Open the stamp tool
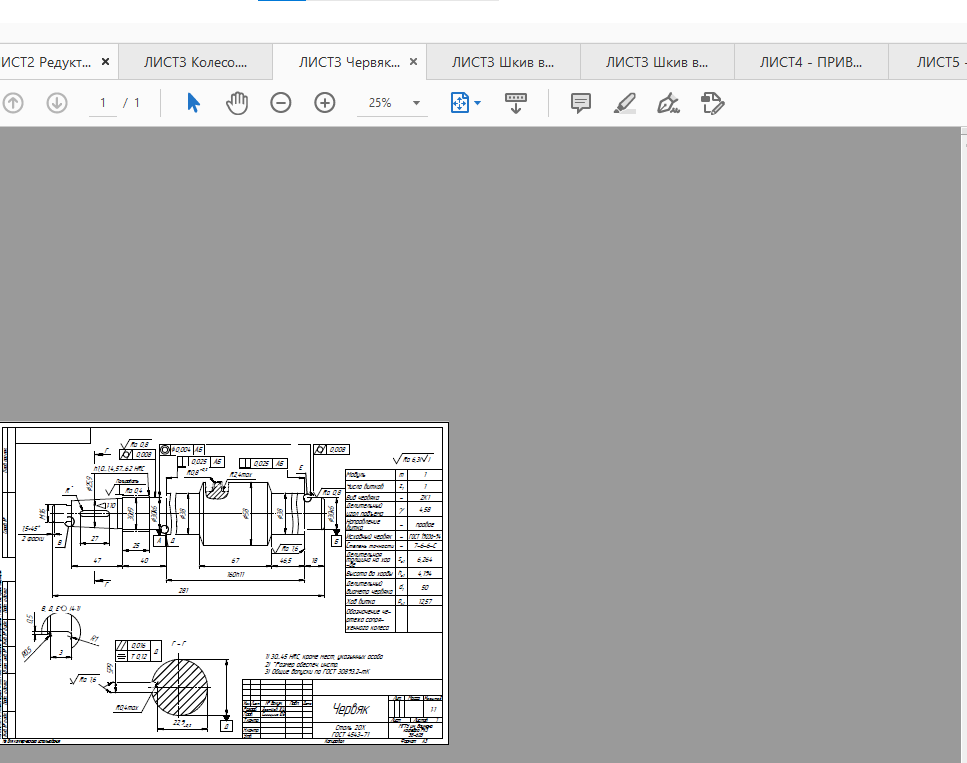967x763 pixels. point(712,103)
